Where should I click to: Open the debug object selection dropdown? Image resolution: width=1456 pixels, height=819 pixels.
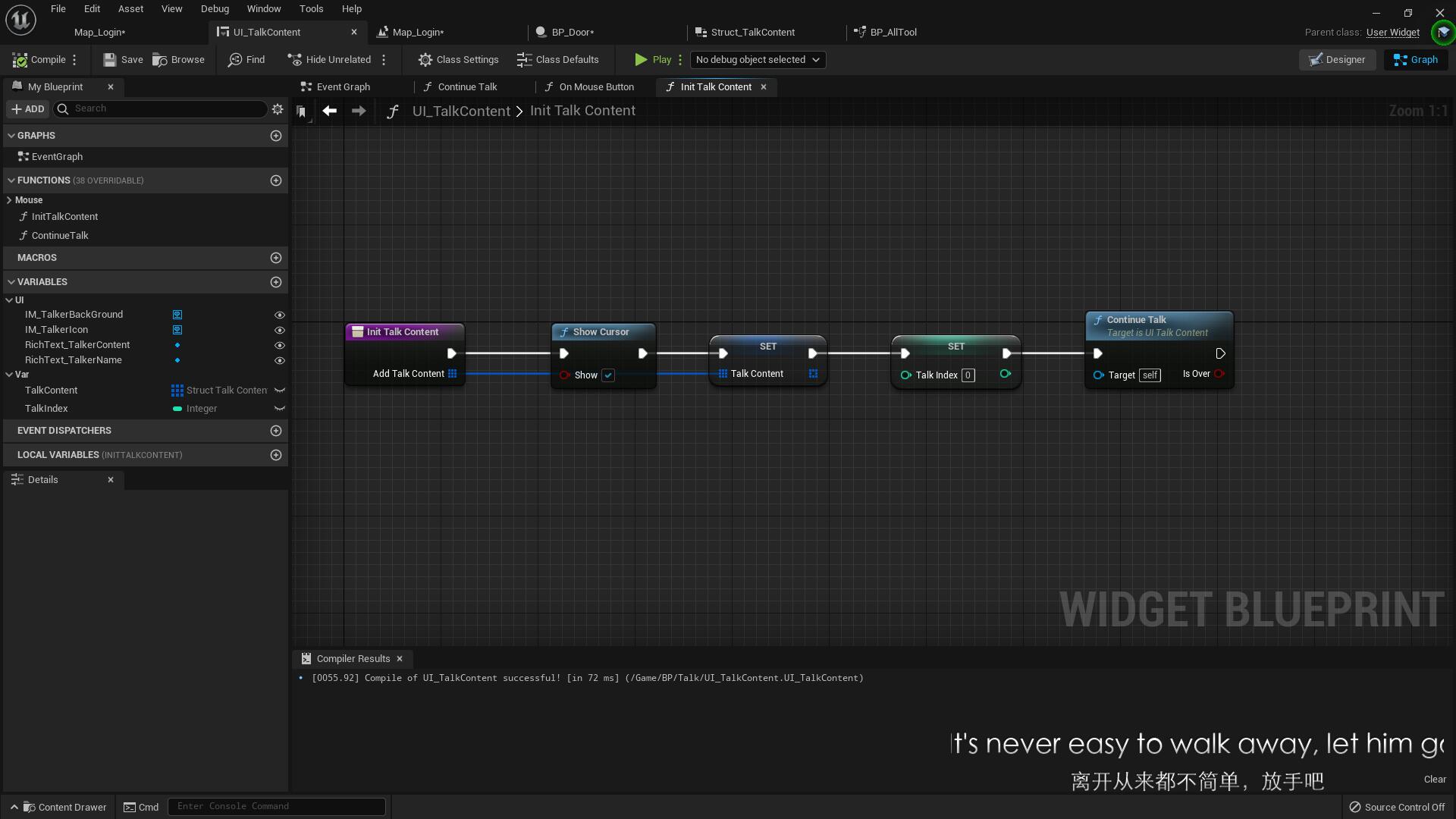pos(758,60)
